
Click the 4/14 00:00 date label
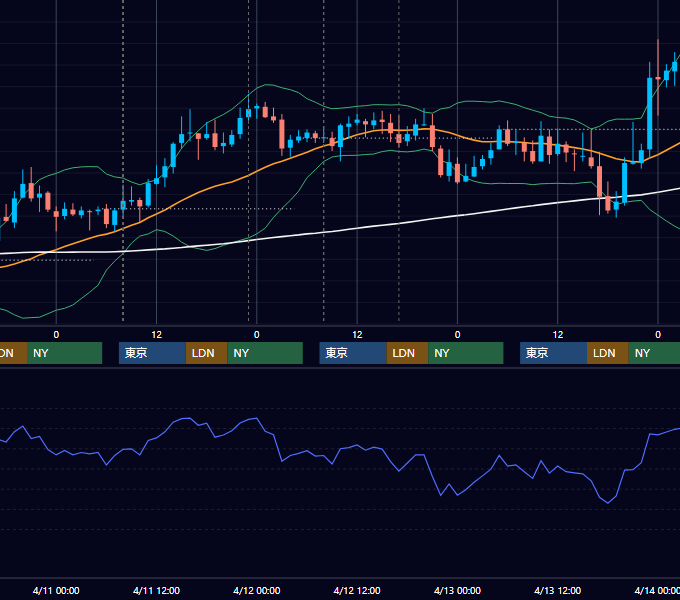(x=657, y=590)
